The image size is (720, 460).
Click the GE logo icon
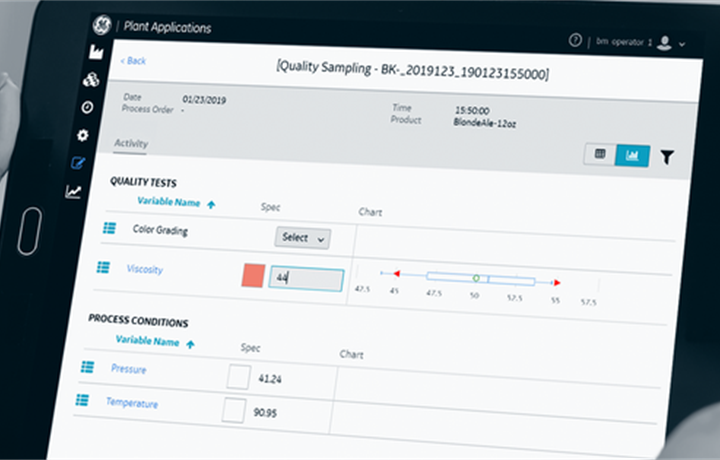pyautogui.click(x=101, y=25)
